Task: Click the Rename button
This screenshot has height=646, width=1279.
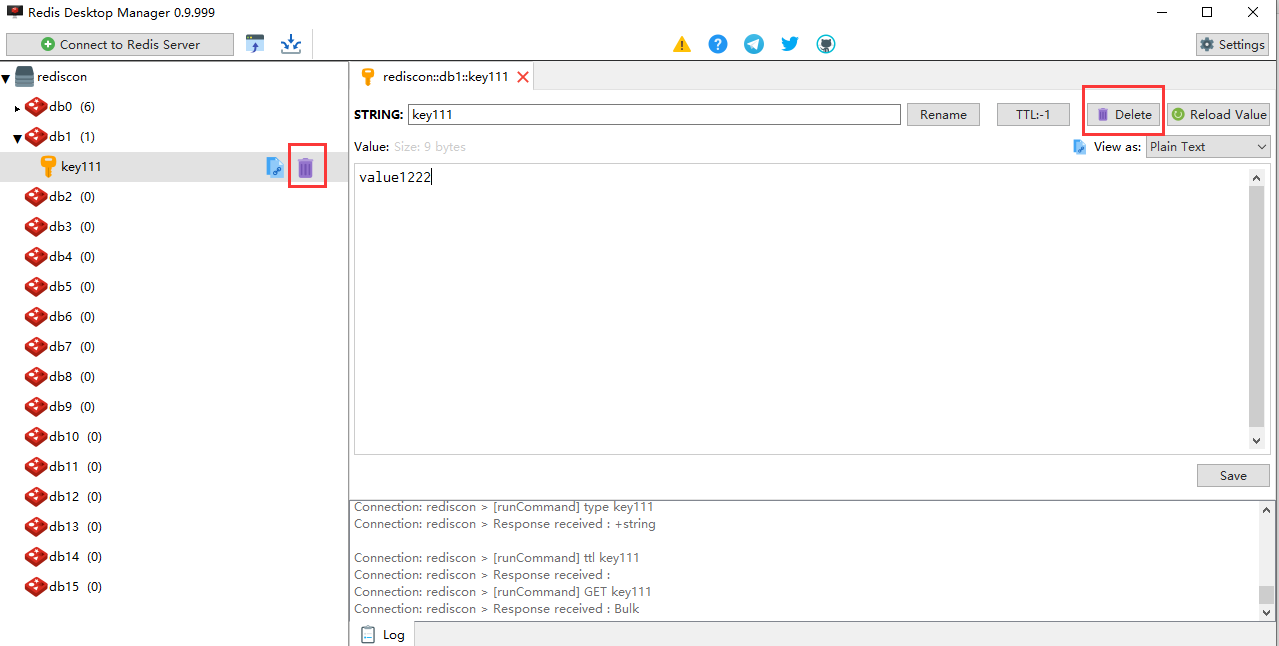Action: 943,115
